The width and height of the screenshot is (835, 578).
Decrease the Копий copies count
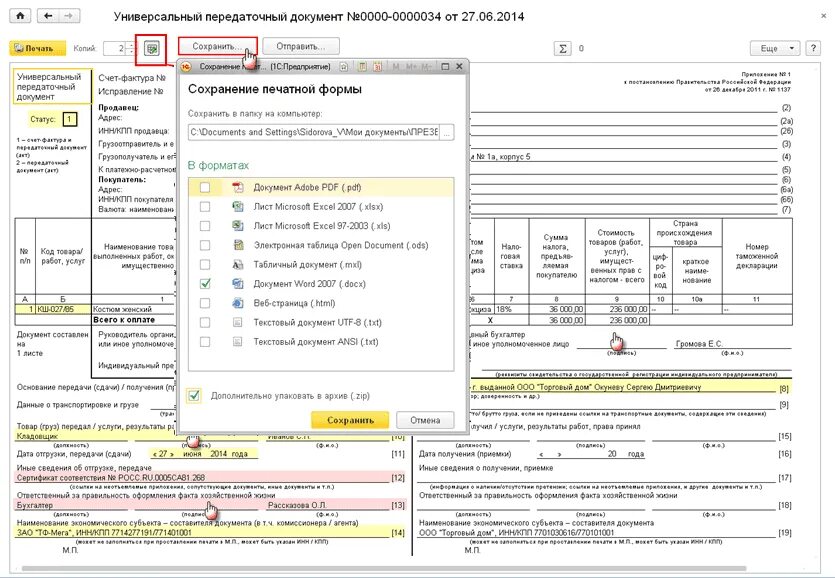click(x=131, y=52)
